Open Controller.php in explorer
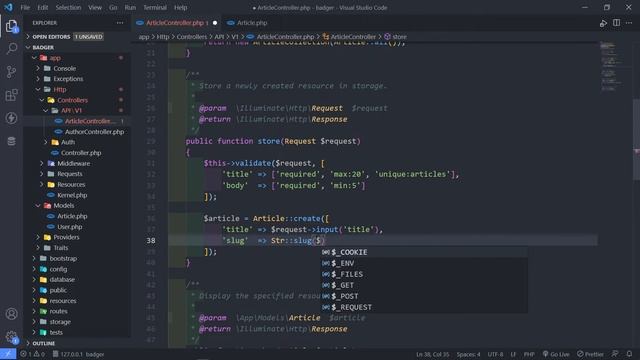The height and width of the screenshot is (360, 640). coord(77,153)
